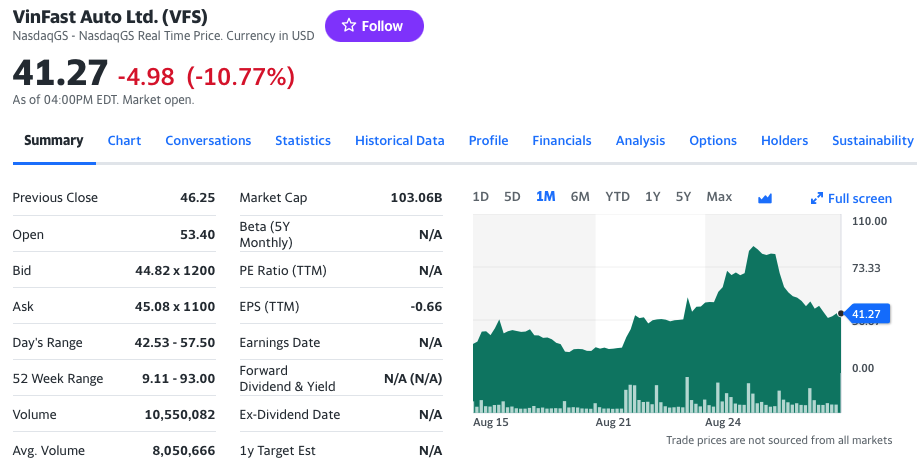Screen dimensions: 917x471
Task: Click the large 41.27 current price
Action: 60,73
